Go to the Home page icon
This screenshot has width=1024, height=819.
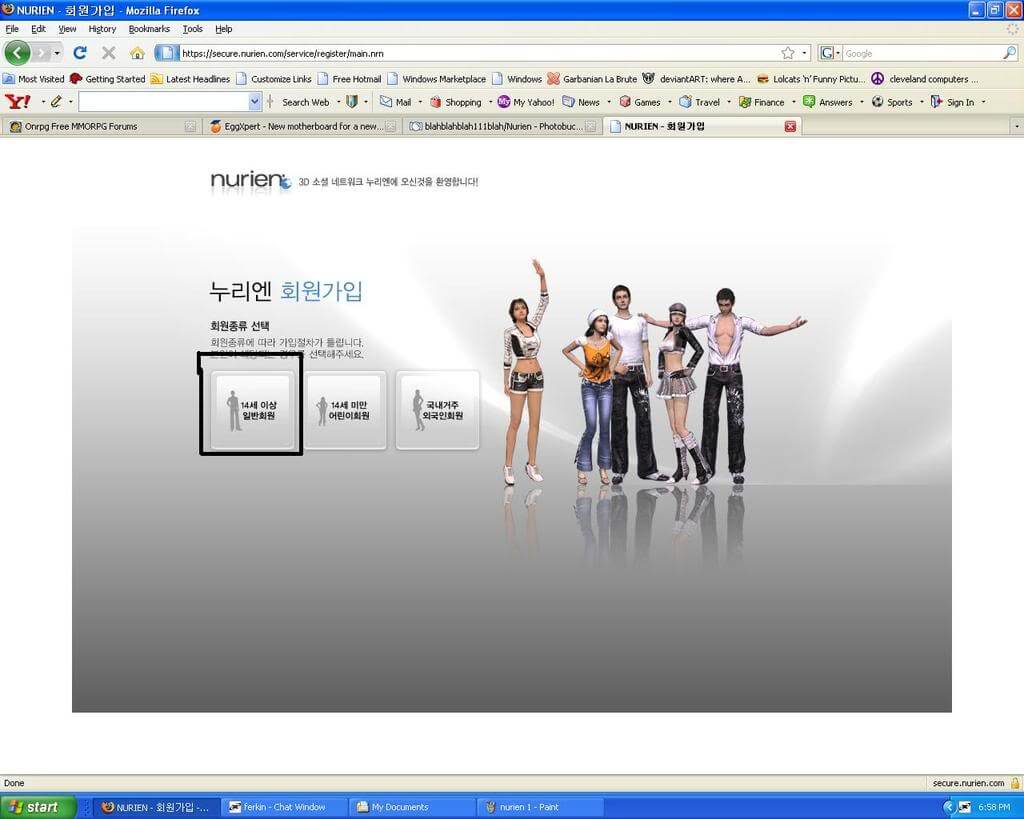[137, 53]
